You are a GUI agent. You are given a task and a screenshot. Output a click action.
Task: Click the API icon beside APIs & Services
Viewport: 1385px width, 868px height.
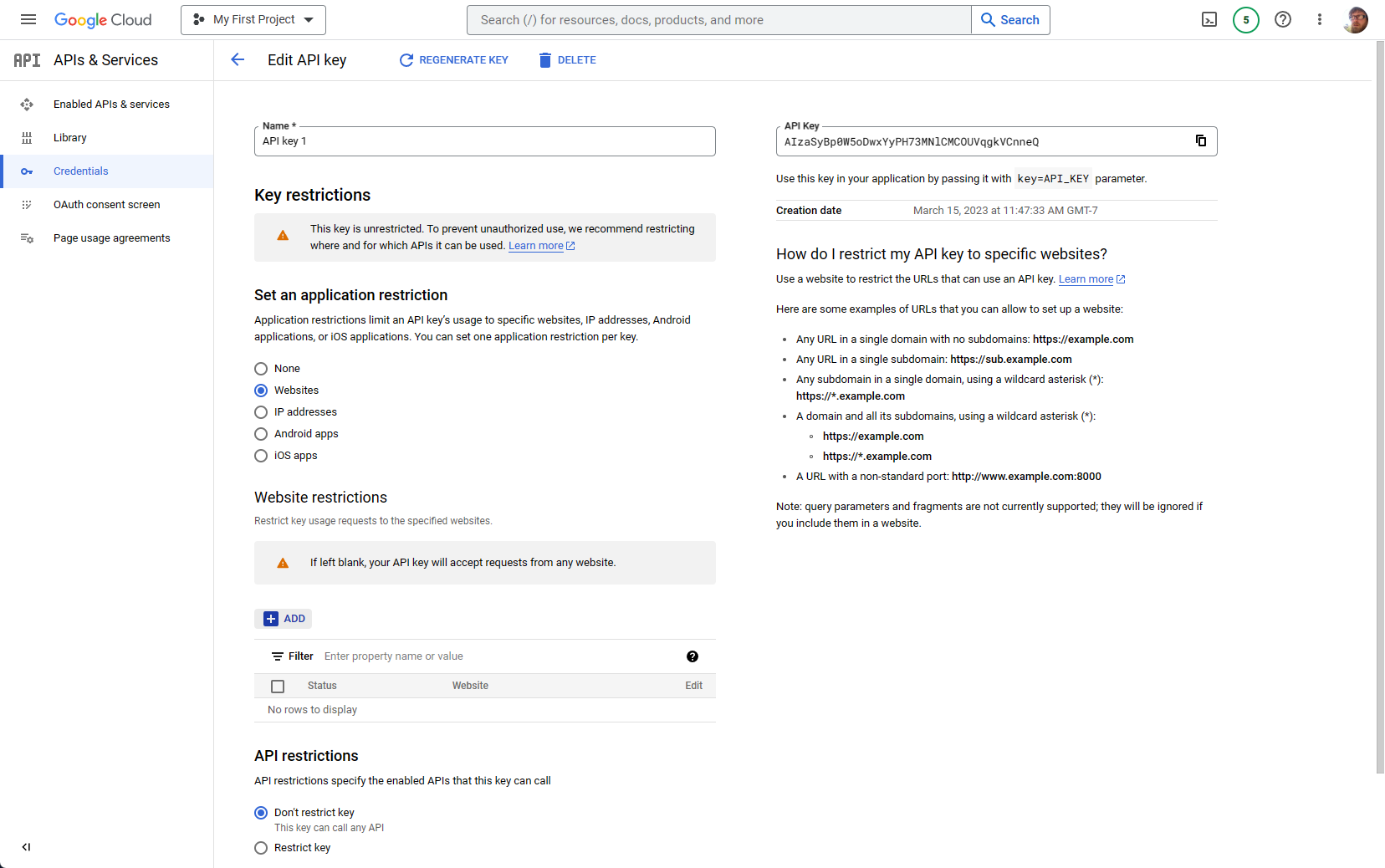pos(27,60)
